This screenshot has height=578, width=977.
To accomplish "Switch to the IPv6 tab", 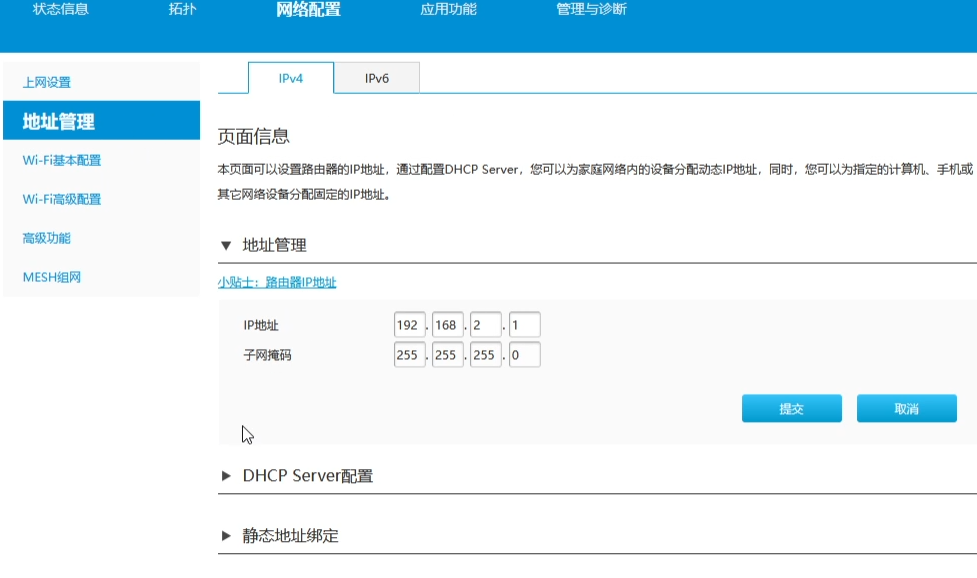I will [x=378, y=76].
